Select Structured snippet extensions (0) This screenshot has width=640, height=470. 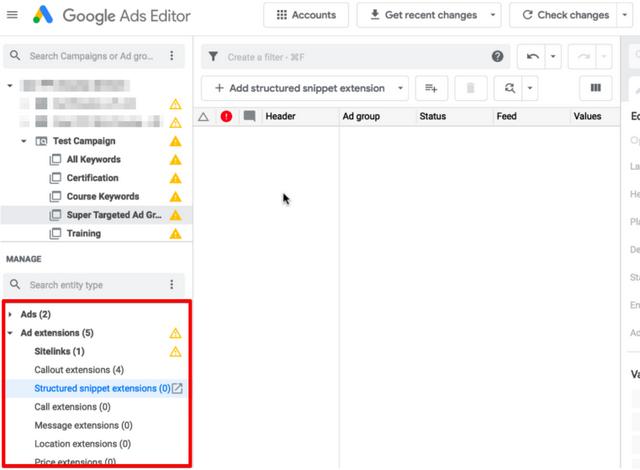click(102, 388)
